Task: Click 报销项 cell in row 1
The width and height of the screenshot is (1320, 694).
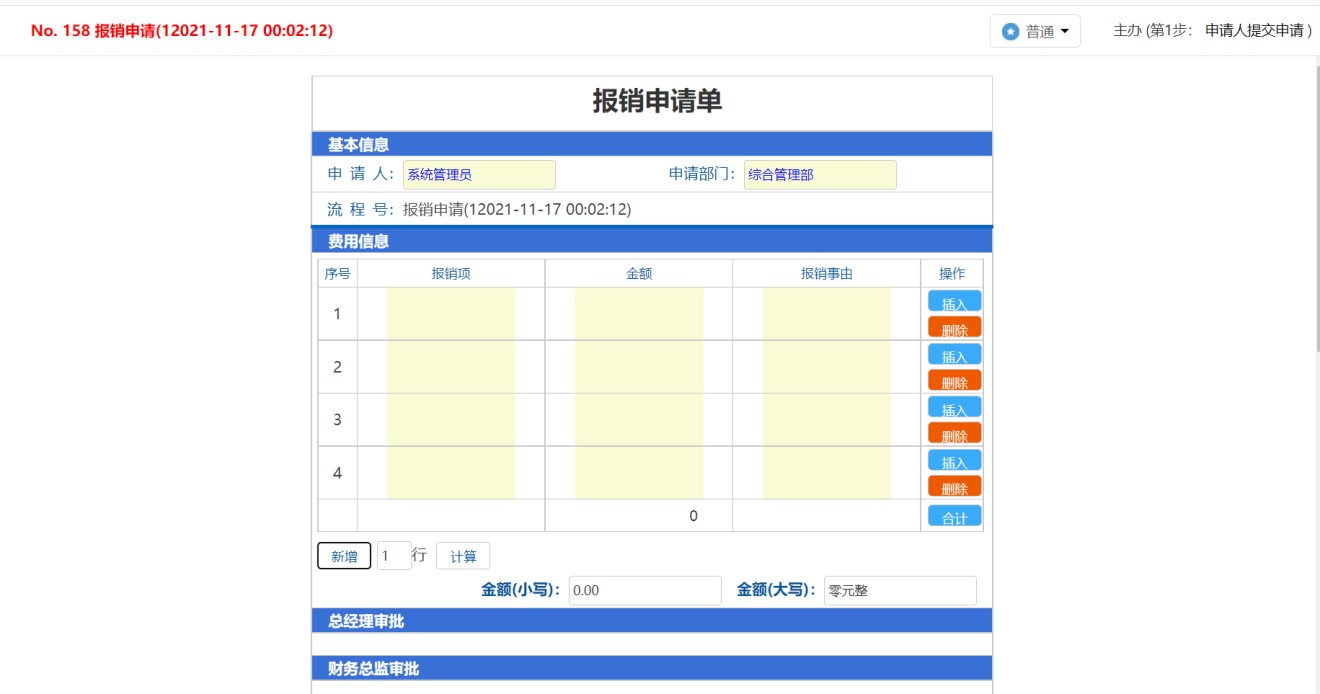Action: click(451, 314)
